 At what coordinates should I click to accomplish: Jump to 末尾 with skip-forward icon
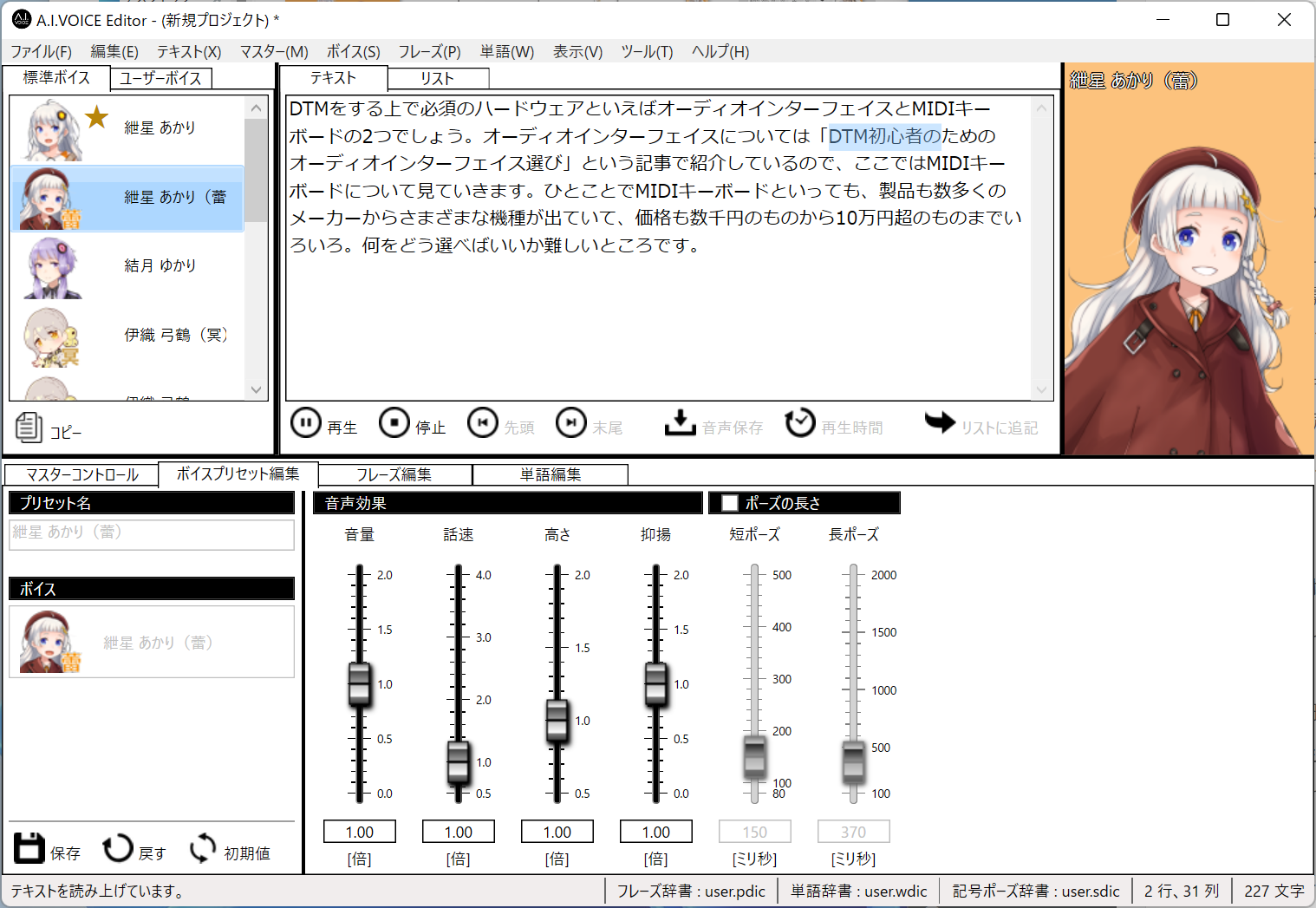pyautogui.click(x=571, y=423)
